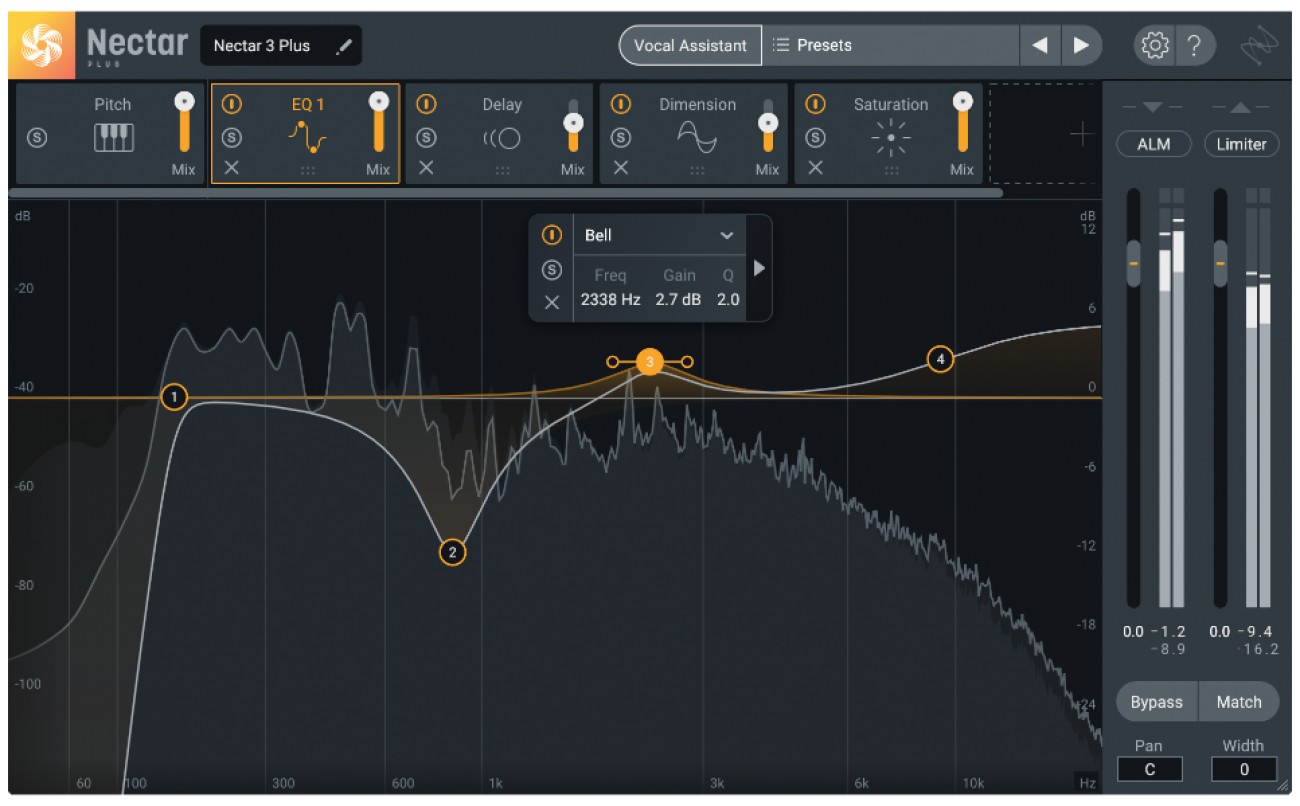Viewport: 1300px width, 806px height.
Task: Click the pencil icon to rename preset
Action: pyautogui.click(x=344, y=46)
